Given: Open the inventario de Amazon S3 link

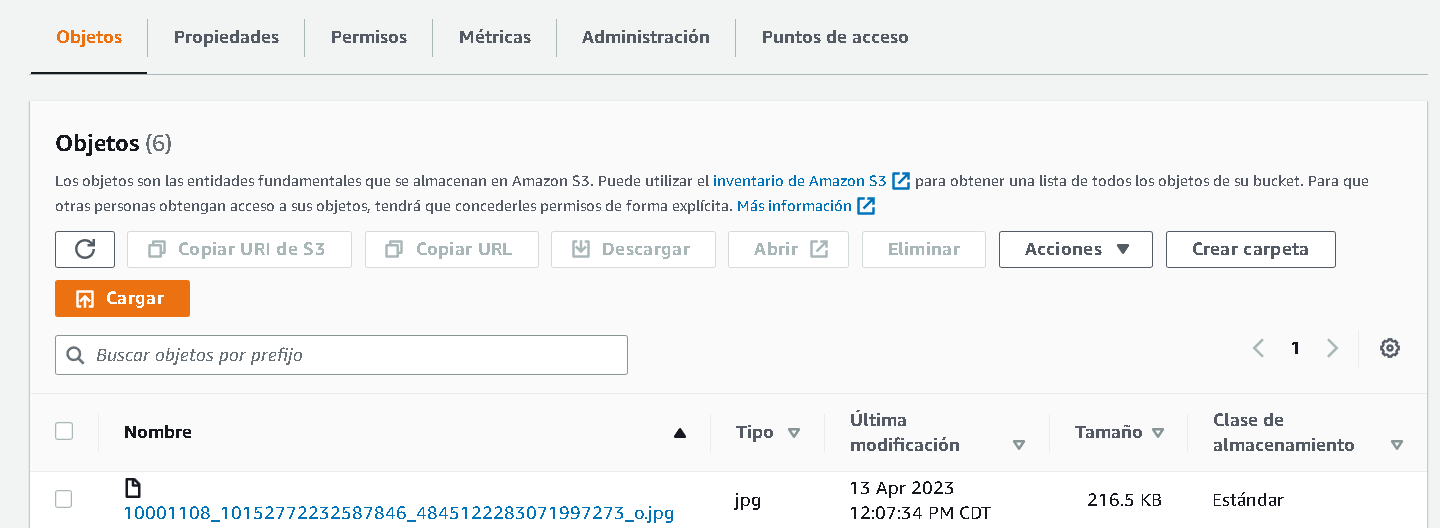Looking at the screenshot, I should click(x=799, y=181).
